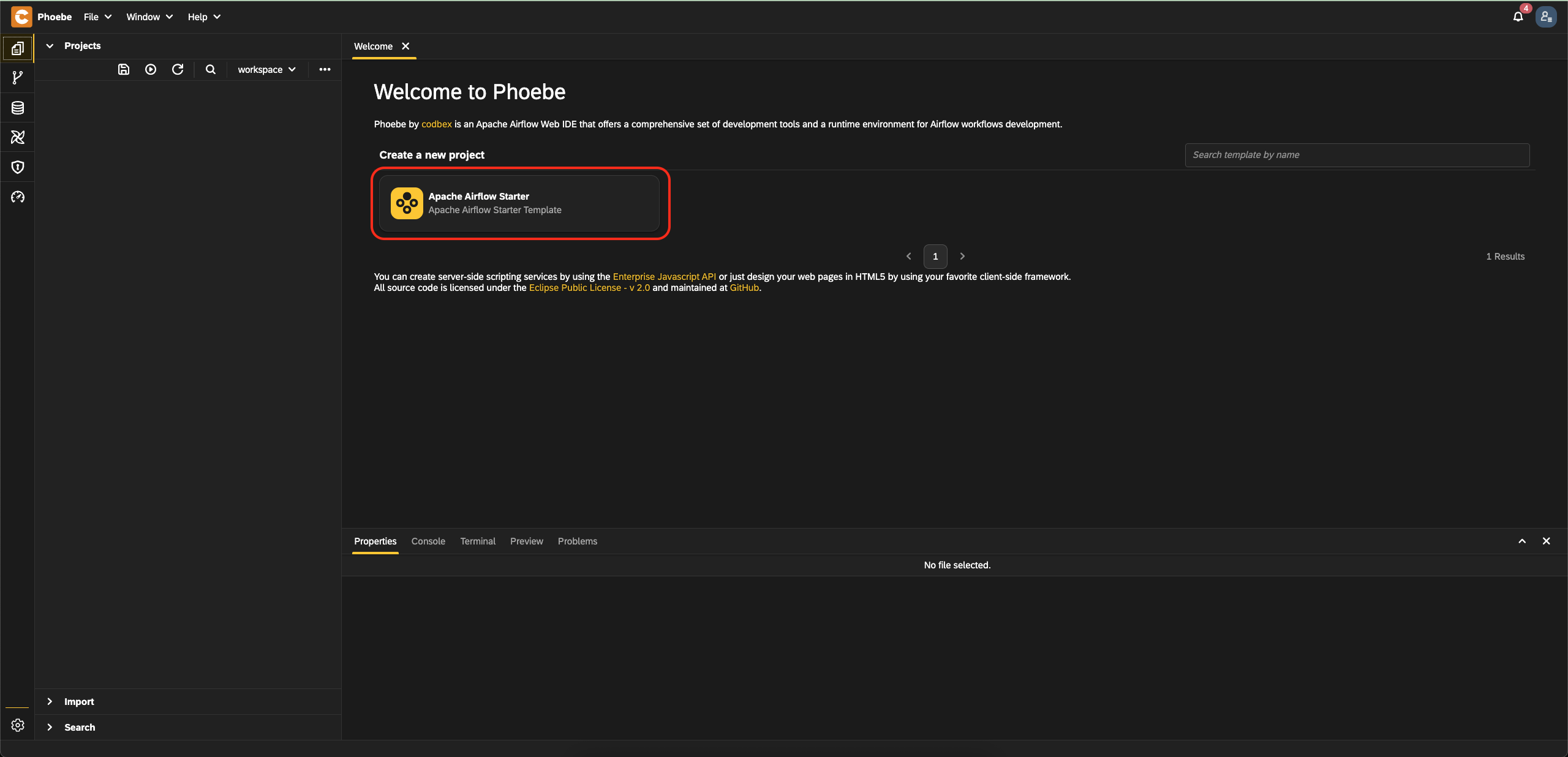Open the Operations gauge perspective icon

click(18, 197)
